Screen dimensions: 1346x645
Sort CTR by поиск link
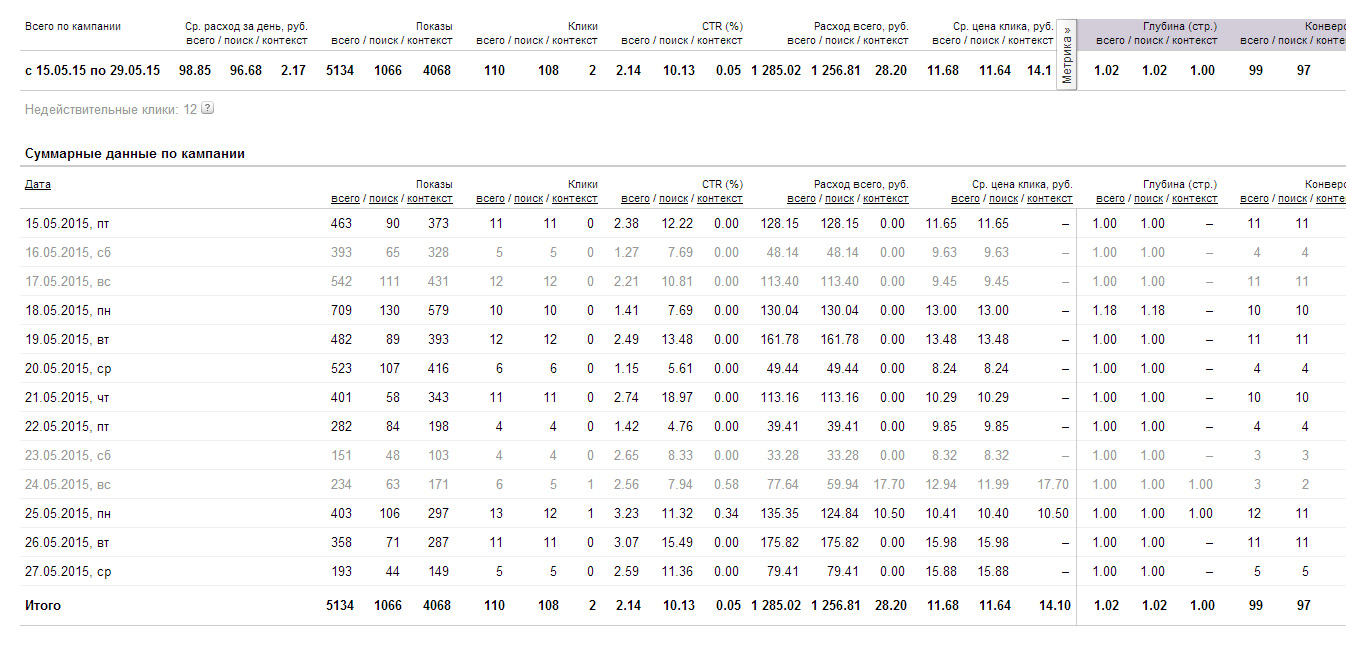click(x=674, y=198)
